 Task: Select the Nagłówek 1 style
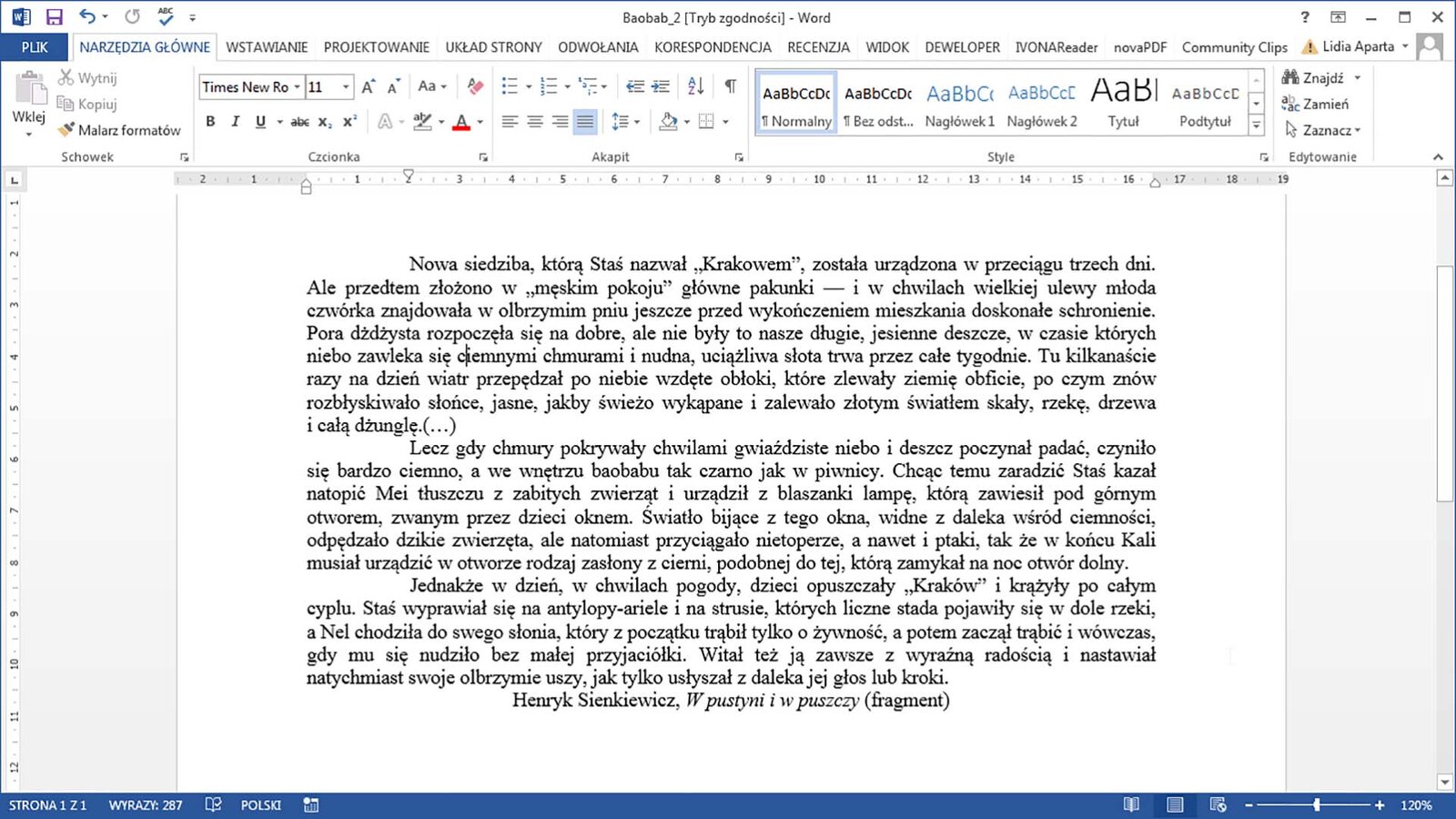coord(959,104)
